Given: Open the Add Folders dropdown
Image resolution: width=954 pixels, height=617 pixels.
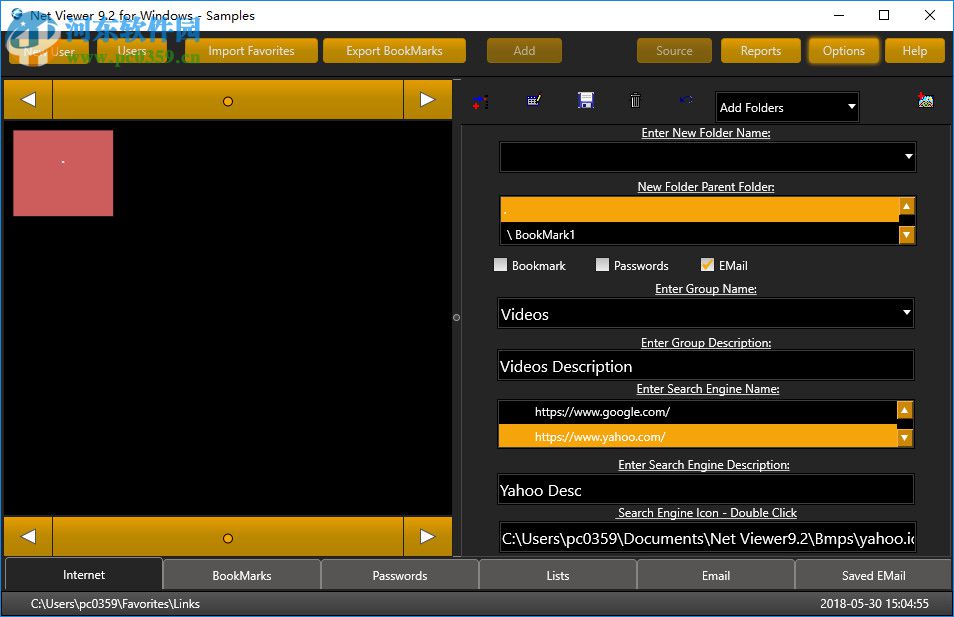Looking at the screenshot, I should tap(788, 107).
